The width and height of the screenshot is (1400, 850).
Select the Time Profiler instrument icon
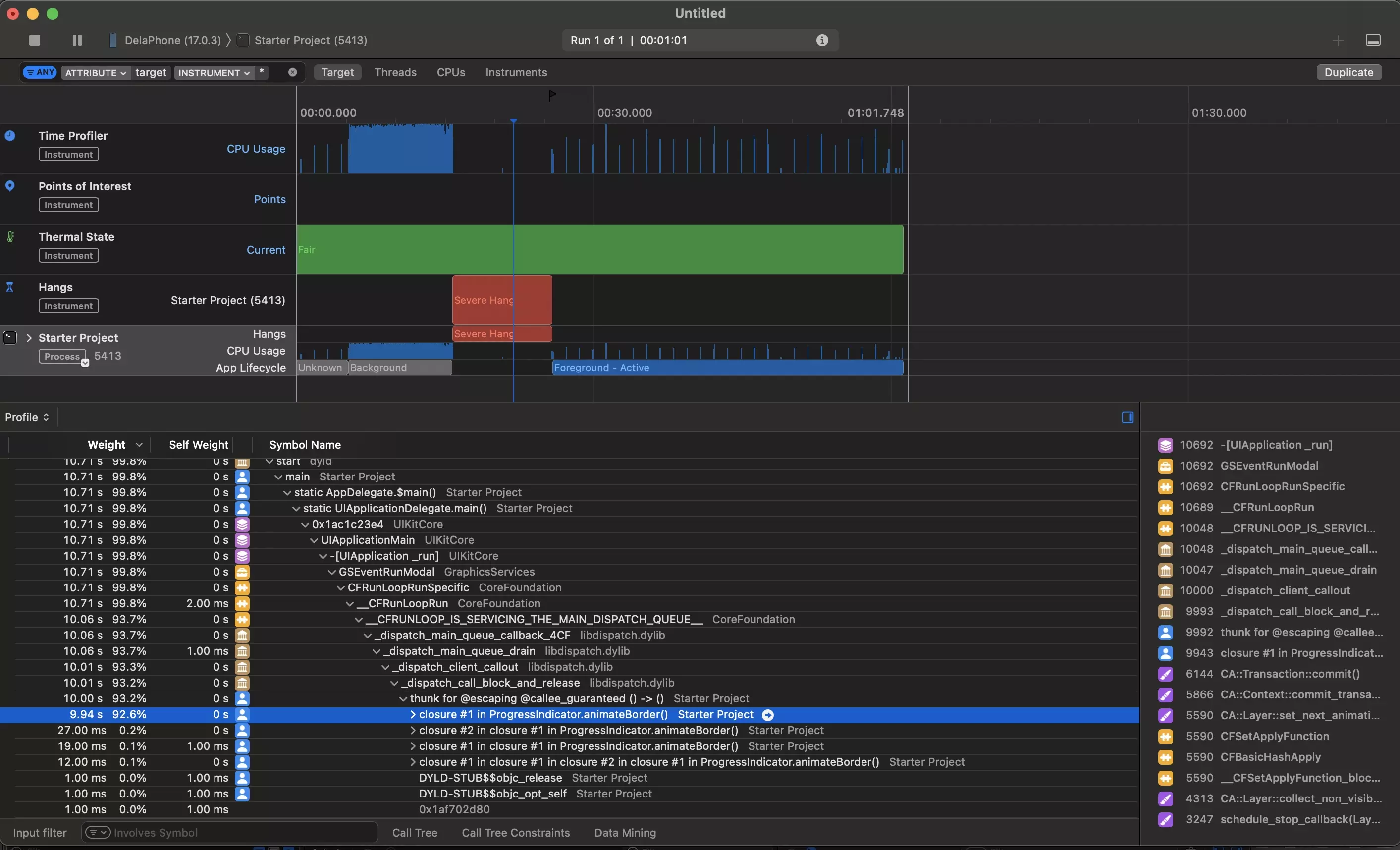[x=9, y=135]
